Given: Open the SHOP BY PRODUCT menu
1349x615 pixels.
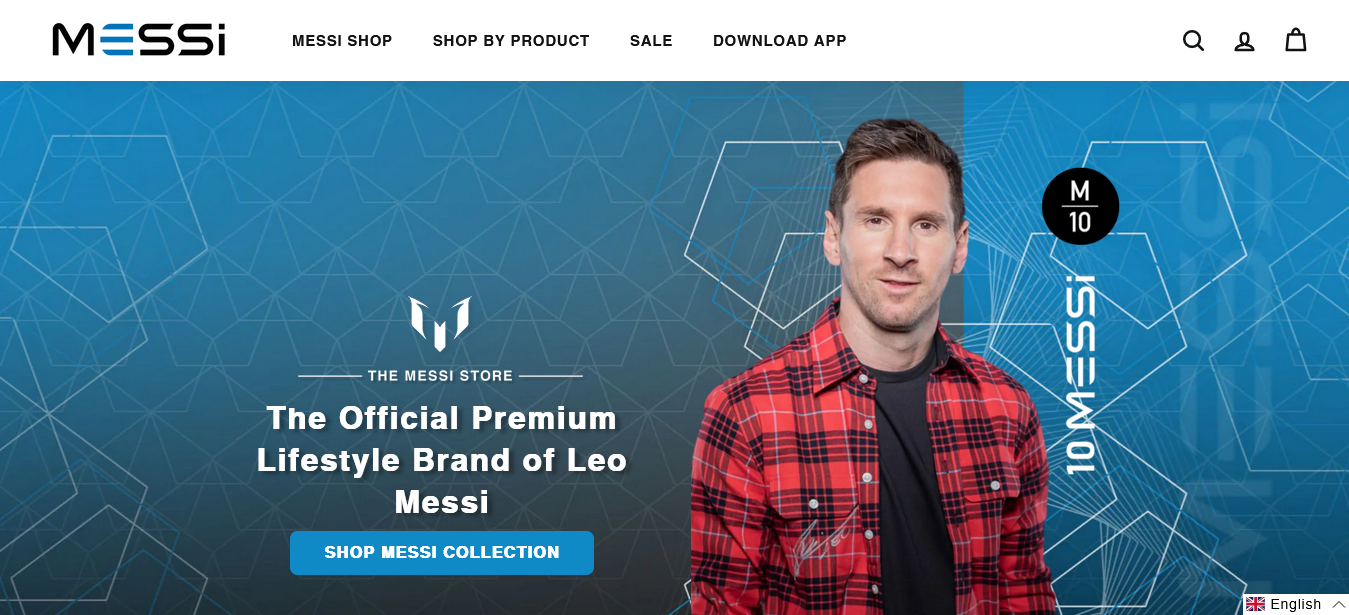Looking at the screenshot, I should [x=511, y=41].
